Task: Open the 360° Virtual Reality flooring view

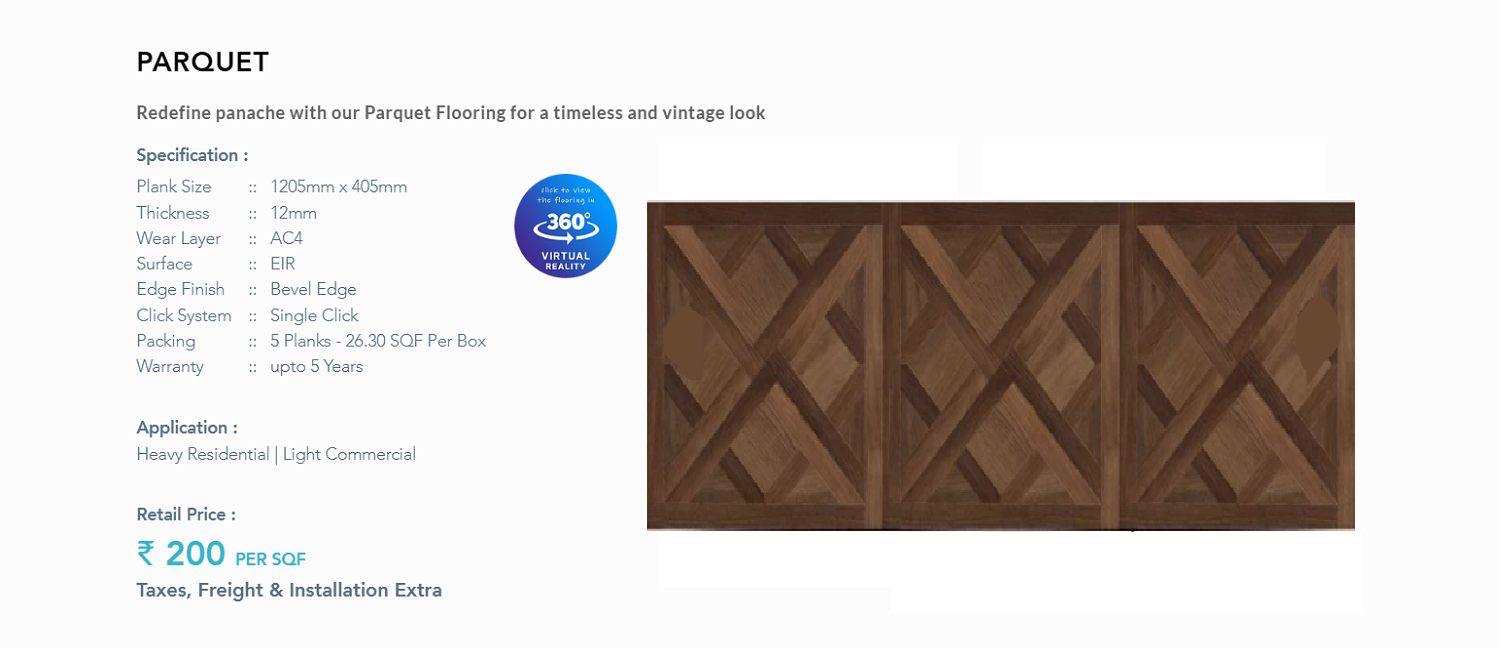Action: (x=565, y=226)
